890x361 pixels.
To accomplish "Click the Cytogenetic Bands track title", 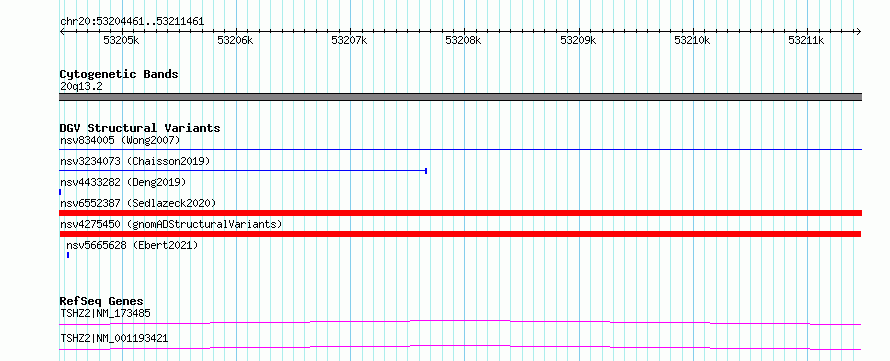I will 119,74.
